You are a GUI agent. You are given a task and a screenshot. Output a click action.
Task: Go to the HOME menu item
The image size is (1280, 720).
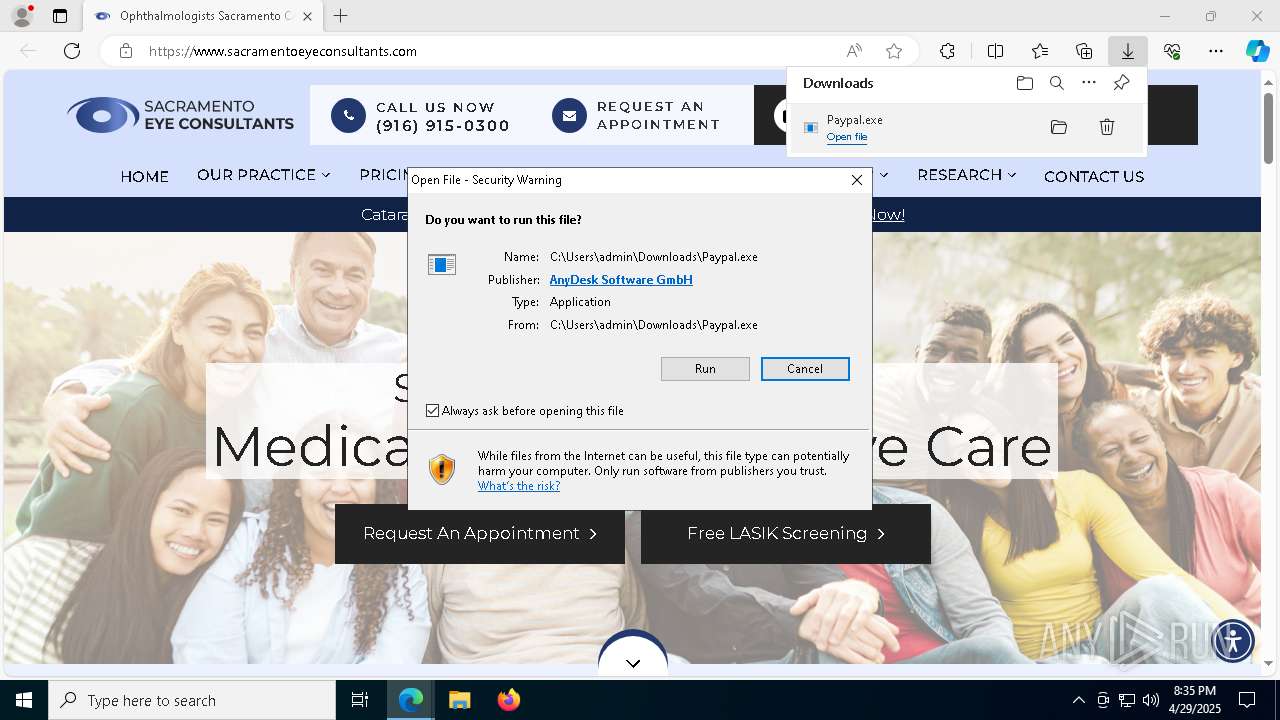click(145, 176)
